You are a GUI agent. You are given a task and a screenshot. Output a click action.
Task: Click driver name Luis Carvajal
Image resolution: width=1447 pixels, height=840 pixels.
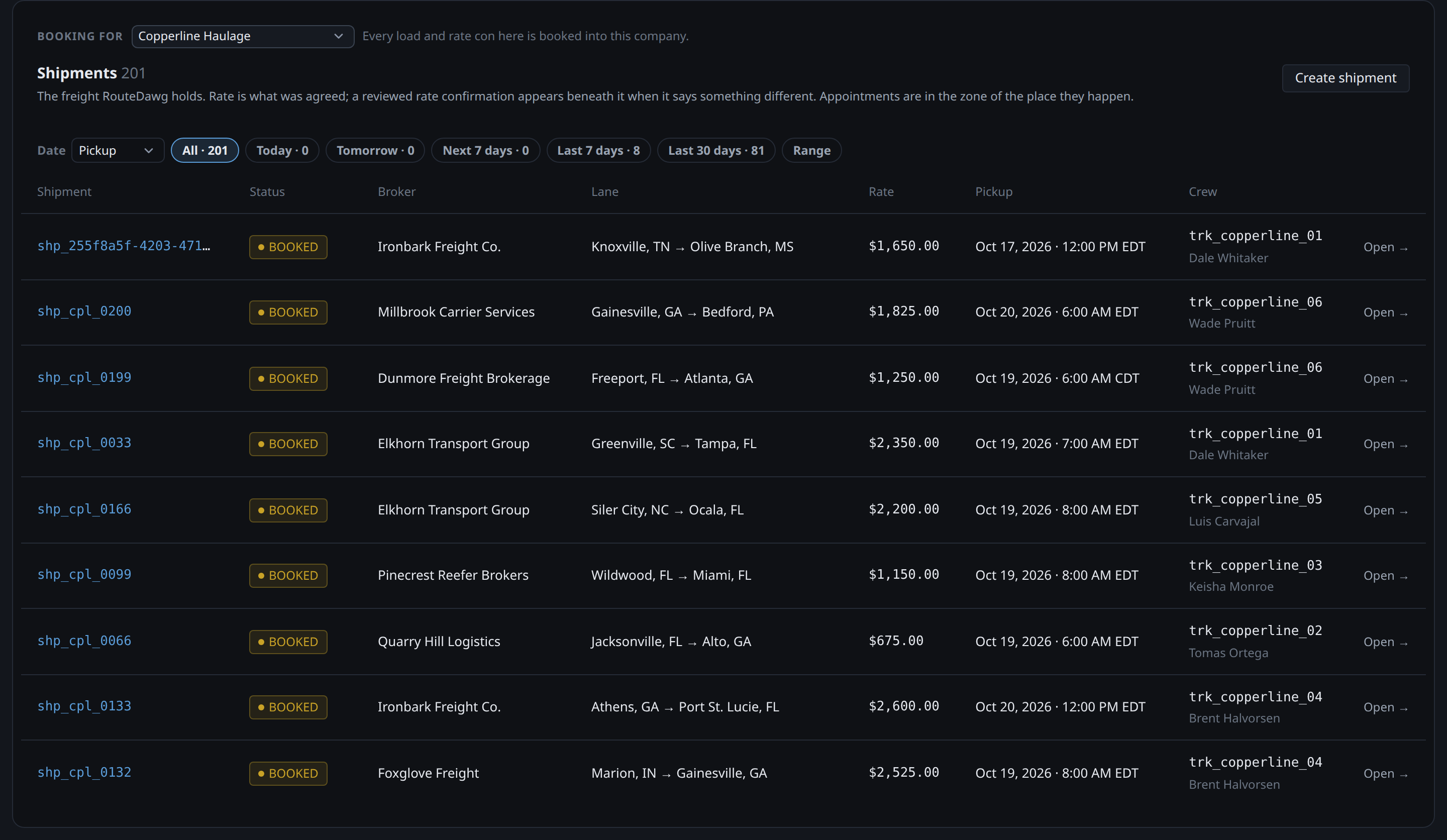coord(1223,521)
